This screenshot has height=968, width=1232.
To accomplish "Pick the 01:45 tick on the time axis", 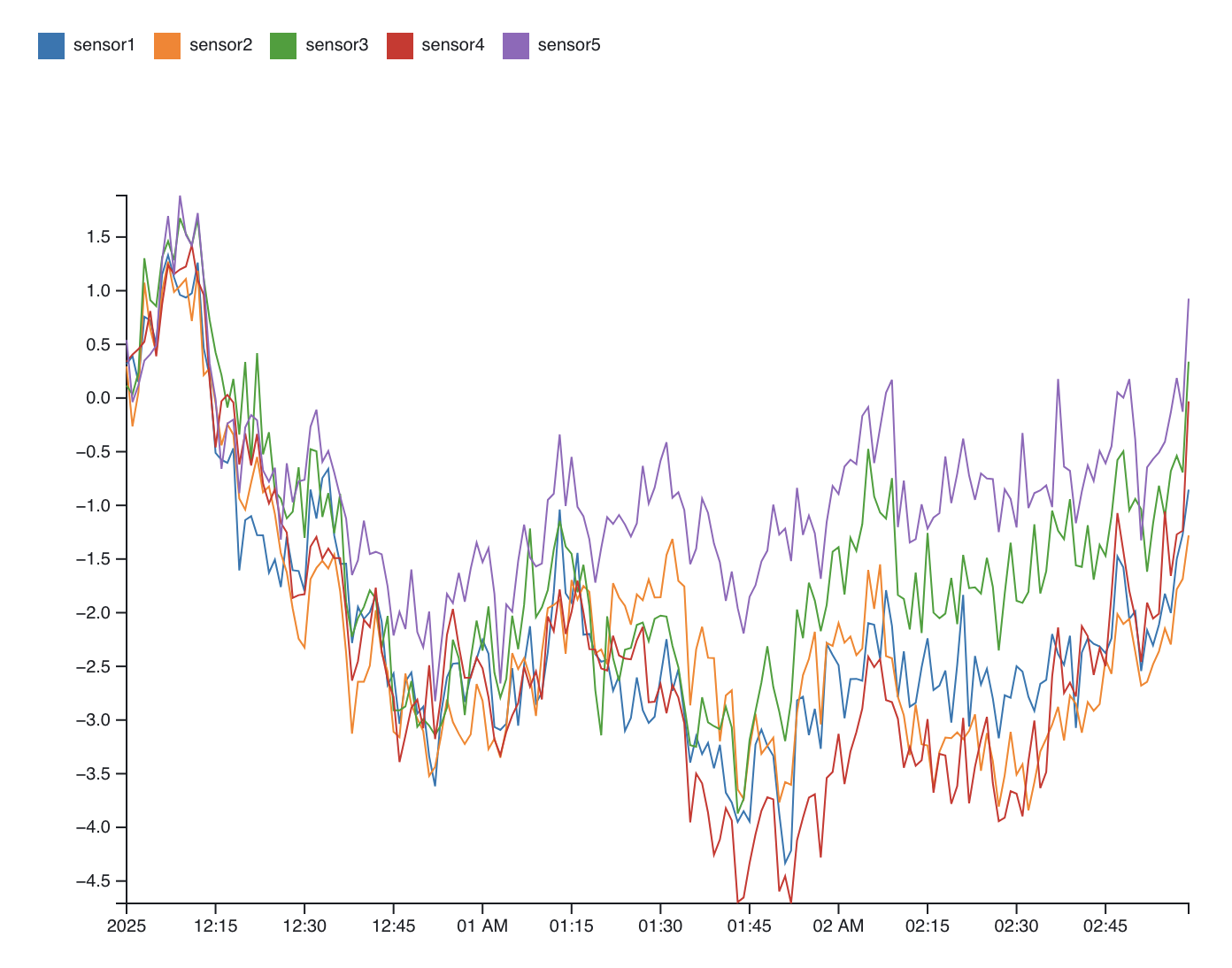I will (750, 926).
